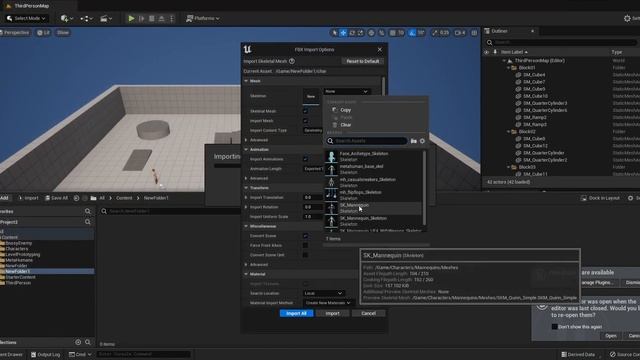Open the Select Mode dropdown
This screenshot has width=640, height=360.
pyautogui.click(x=27, y=18)
